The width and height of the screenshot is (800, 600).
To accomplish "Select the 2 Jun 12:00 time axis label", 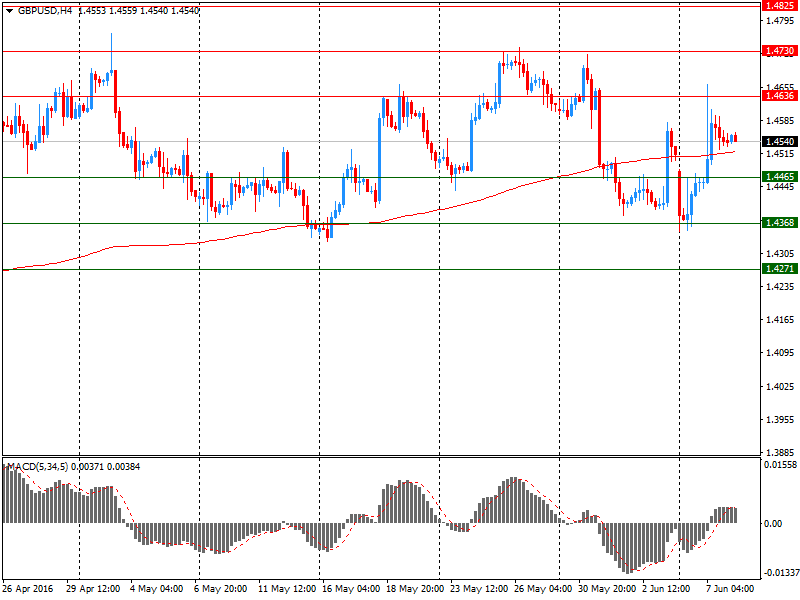I will point(666,589).
